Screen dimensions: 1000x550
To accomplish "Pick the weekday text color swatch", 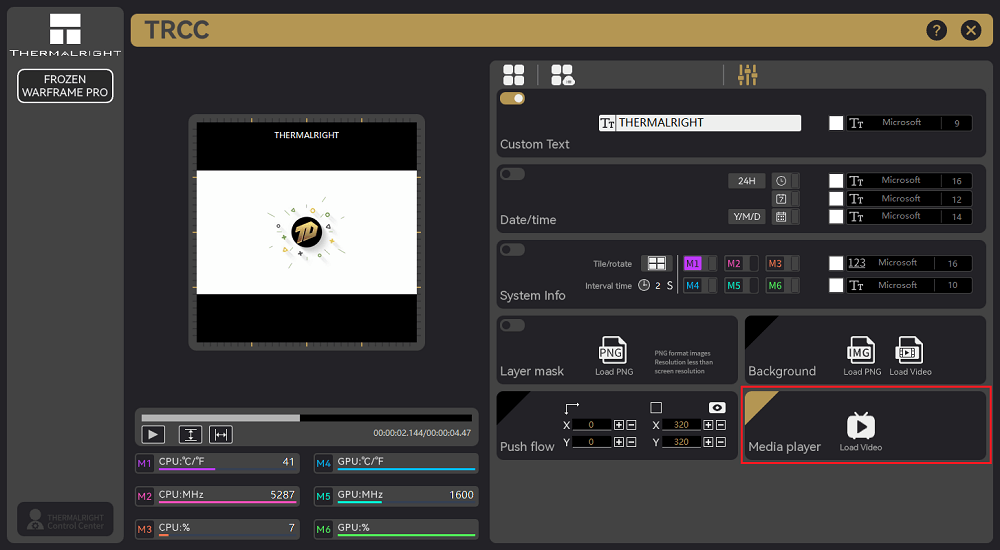I will coord(836,198).
